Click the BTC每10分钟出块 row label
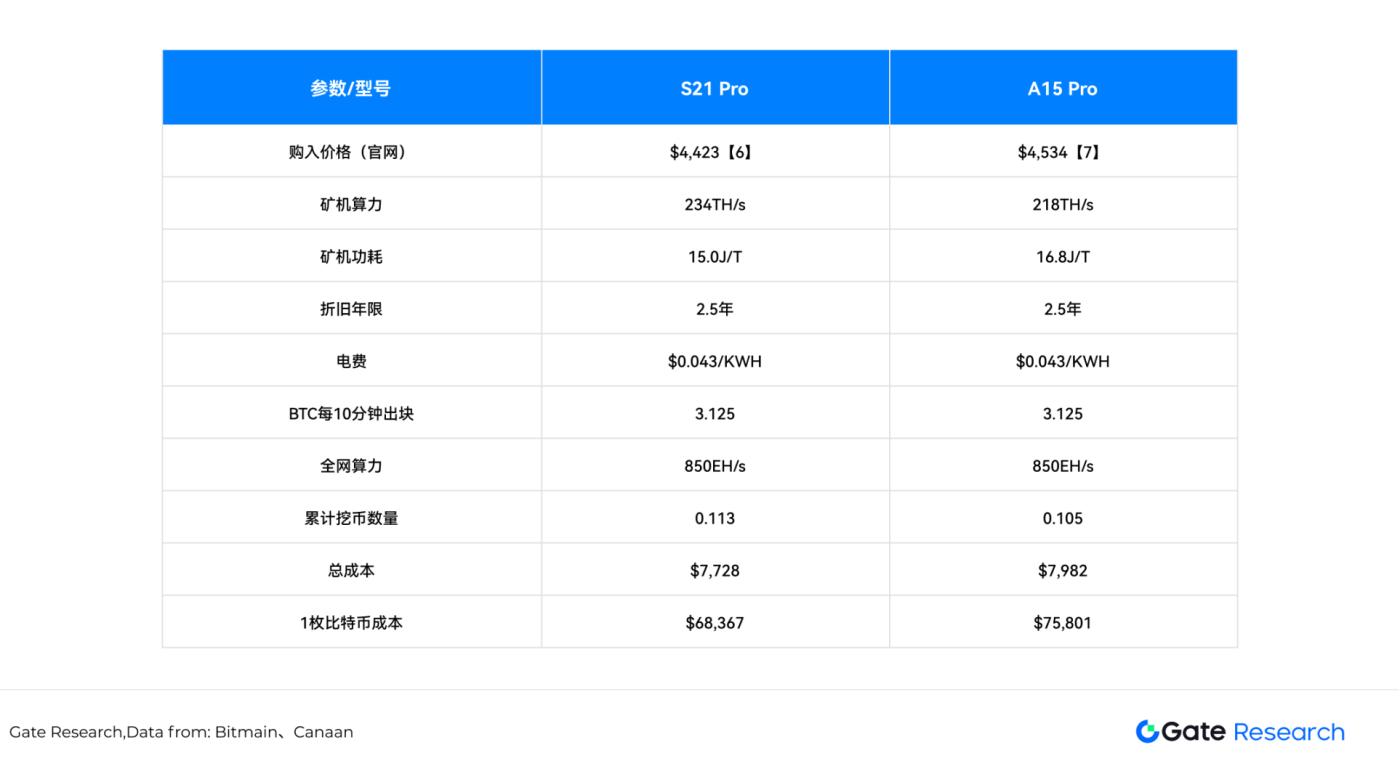The height and width of the screenshot is (774, 1400). point(350,412)
